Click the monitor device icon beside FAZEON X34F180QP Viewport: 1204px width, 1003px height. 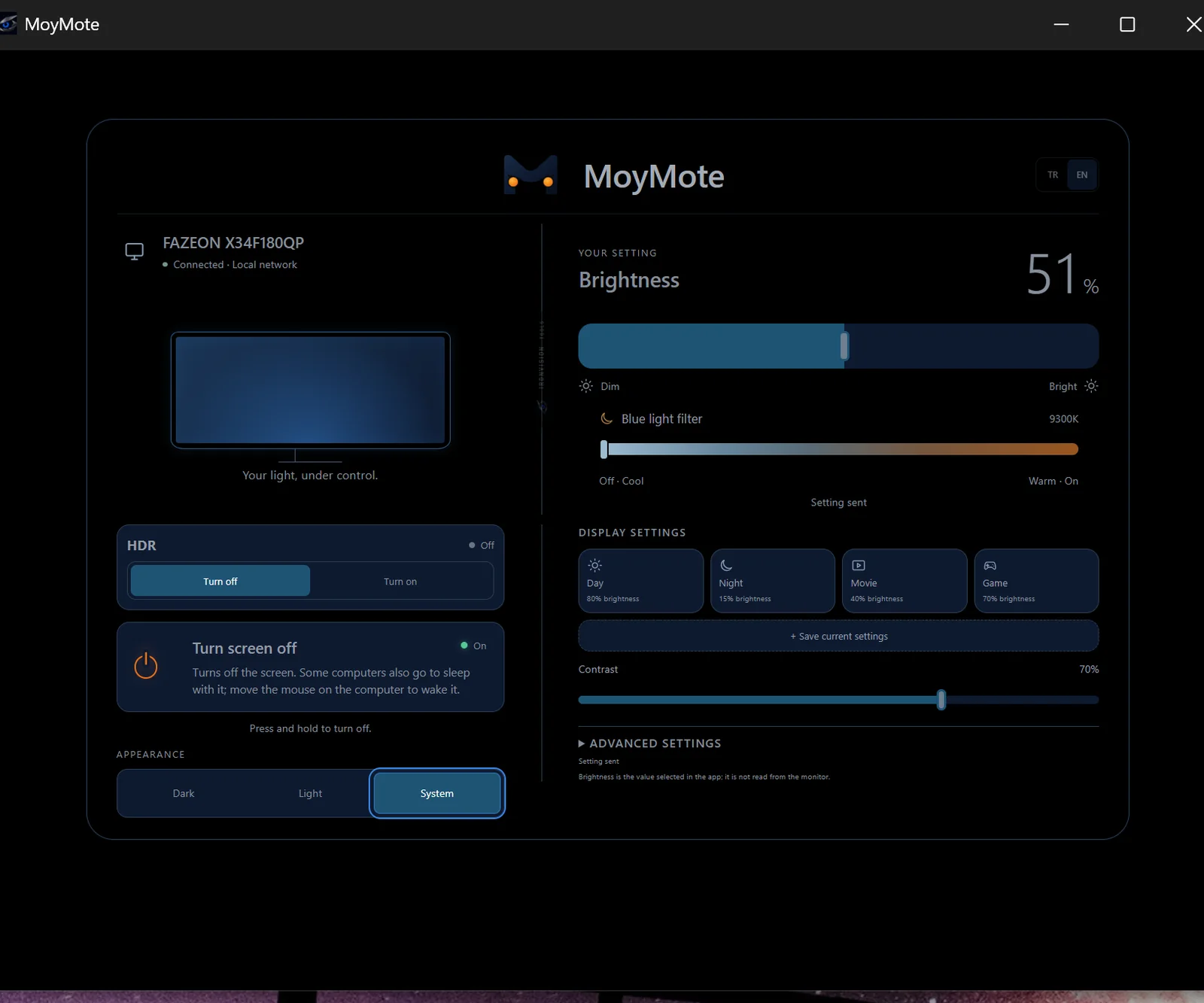pyautogui.click(x=135, y=251)
